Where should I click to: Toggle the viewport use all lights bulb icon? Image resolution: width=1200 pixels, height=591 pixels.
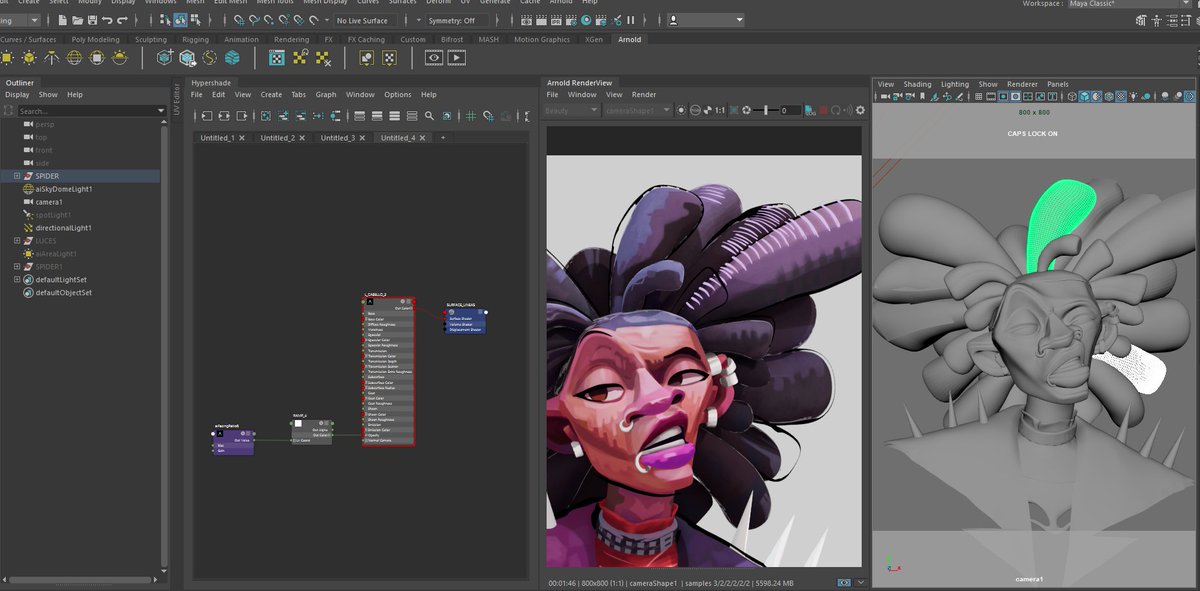pyautogui.click(x=1133, y=96)
